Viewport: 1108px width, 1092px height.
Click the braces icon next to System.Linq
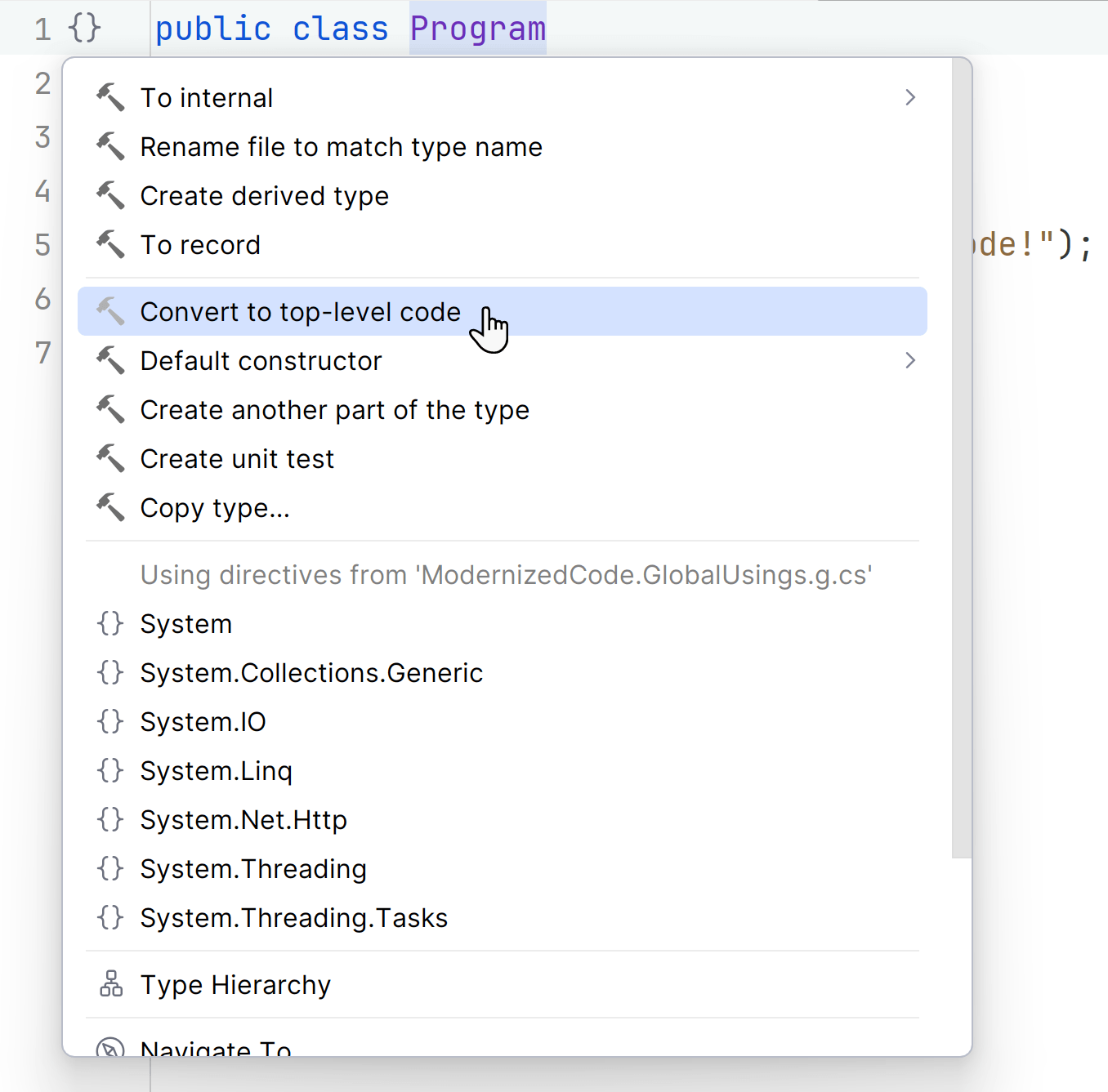click(110, 770)
